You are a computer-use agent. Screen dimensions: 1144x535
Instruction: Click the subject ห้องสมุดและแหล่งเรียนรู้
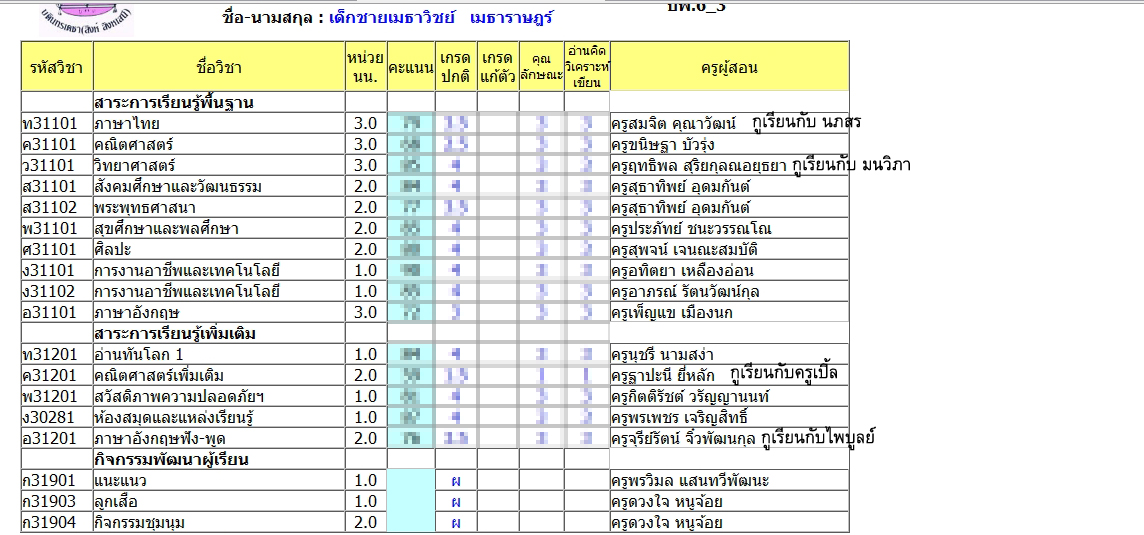click(x=174, y=418)
